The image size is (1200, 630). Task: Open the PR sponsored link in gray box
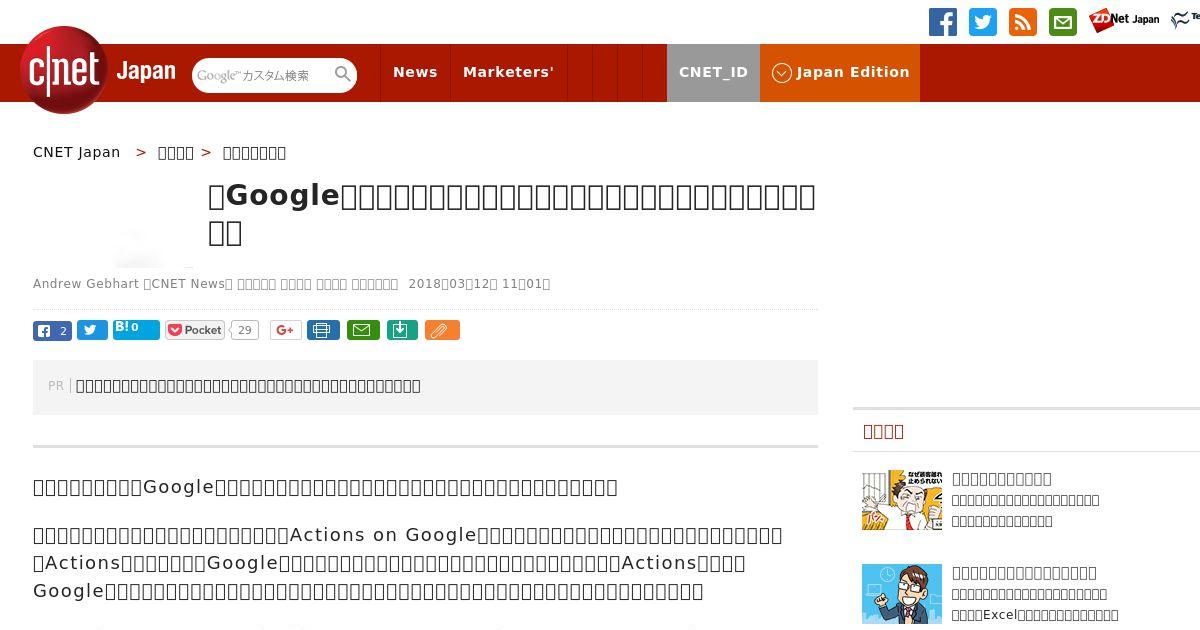tap(248, 386)
